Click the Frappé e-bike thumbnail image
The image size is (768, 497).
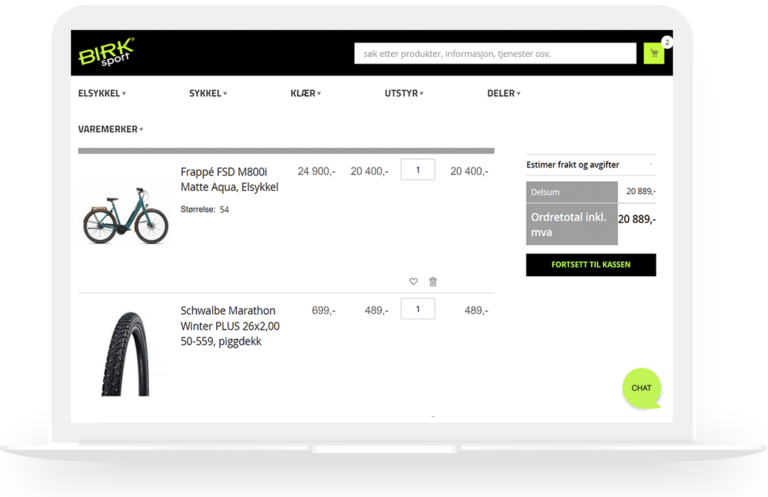click(x=123, y=212)
